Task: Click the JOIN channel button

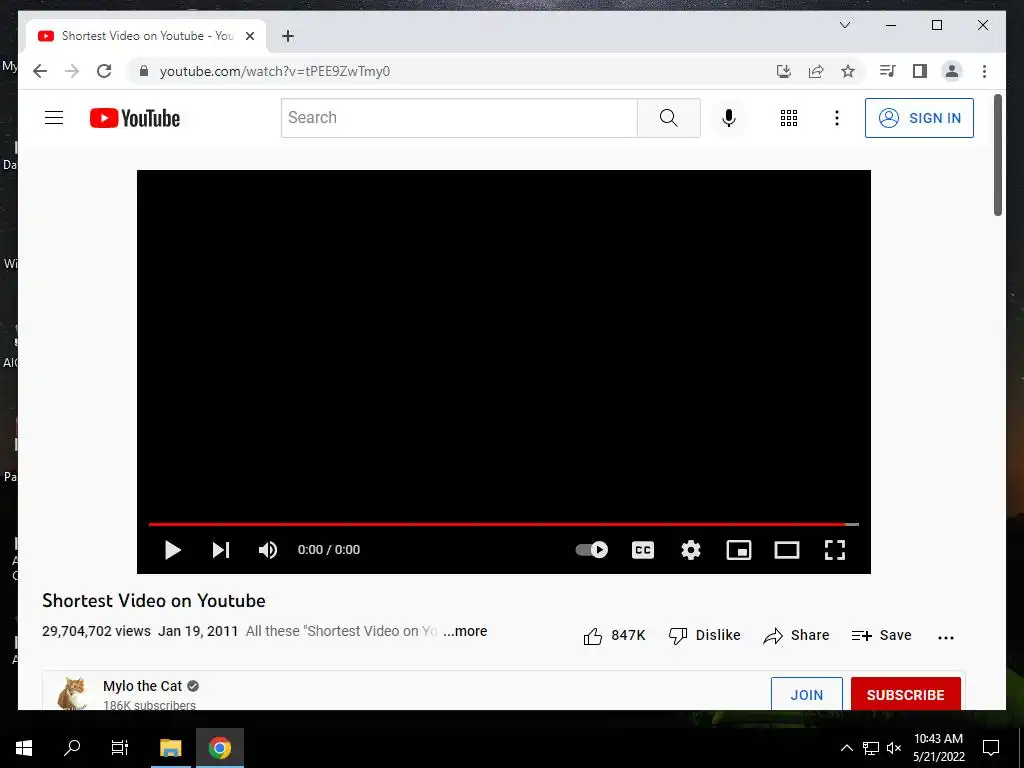Action: point(807,695)
